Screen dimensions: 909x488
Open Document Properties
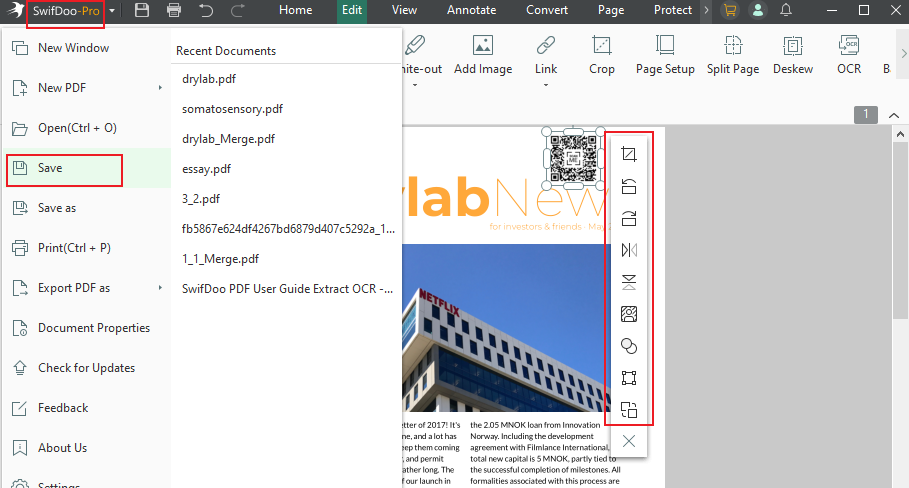(87, 328)
